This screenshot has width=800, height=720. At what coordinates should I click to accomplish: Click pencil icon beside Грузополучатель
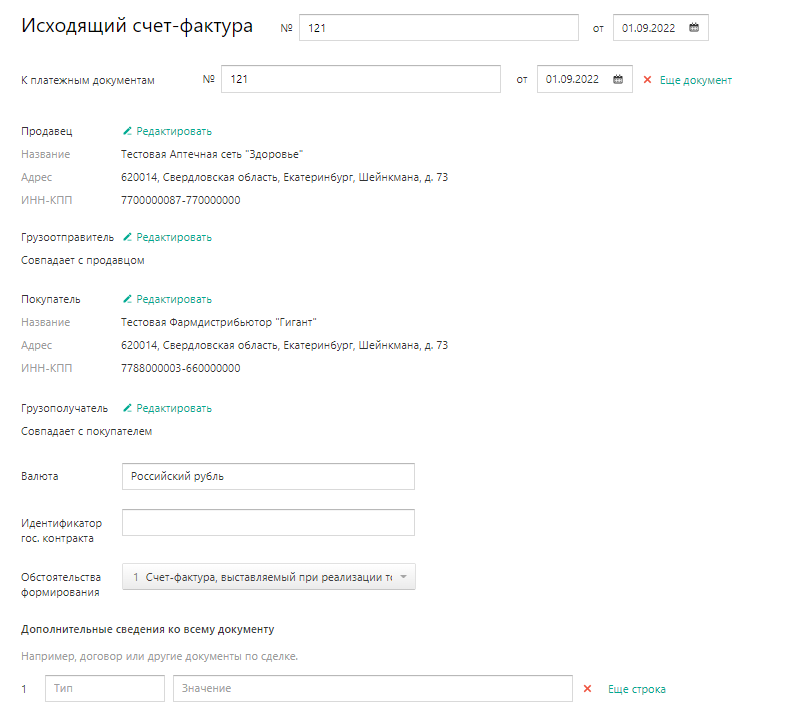[127, 408]
